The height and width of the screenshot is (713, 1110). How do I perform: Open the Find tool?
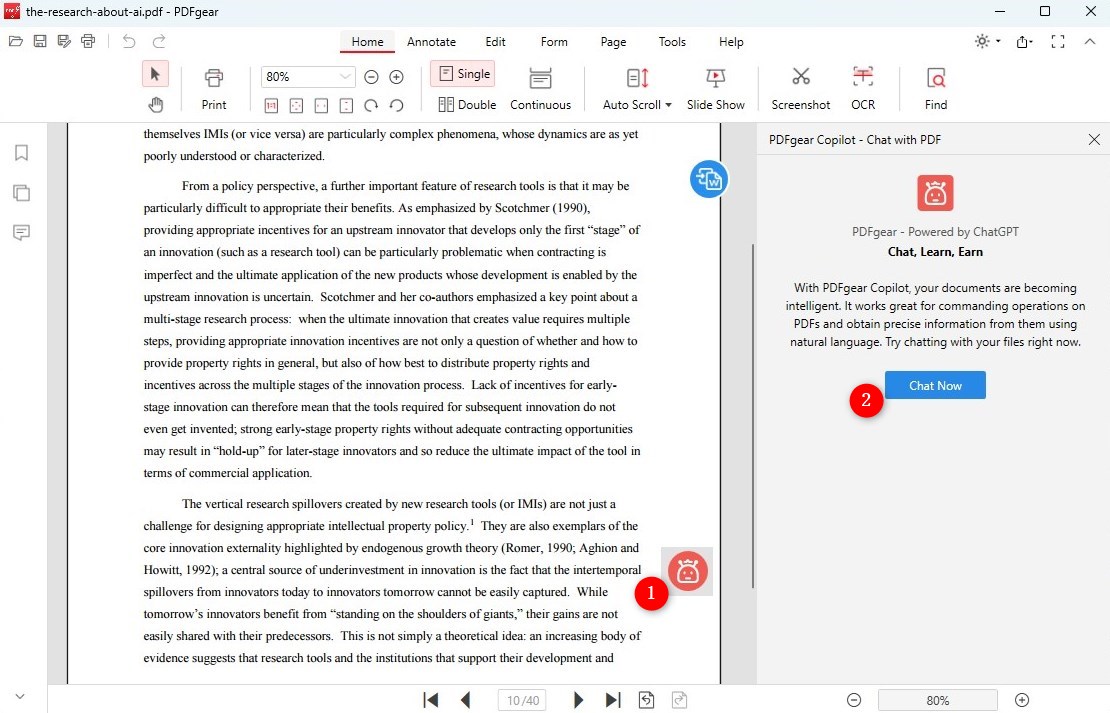click(936, 89)
